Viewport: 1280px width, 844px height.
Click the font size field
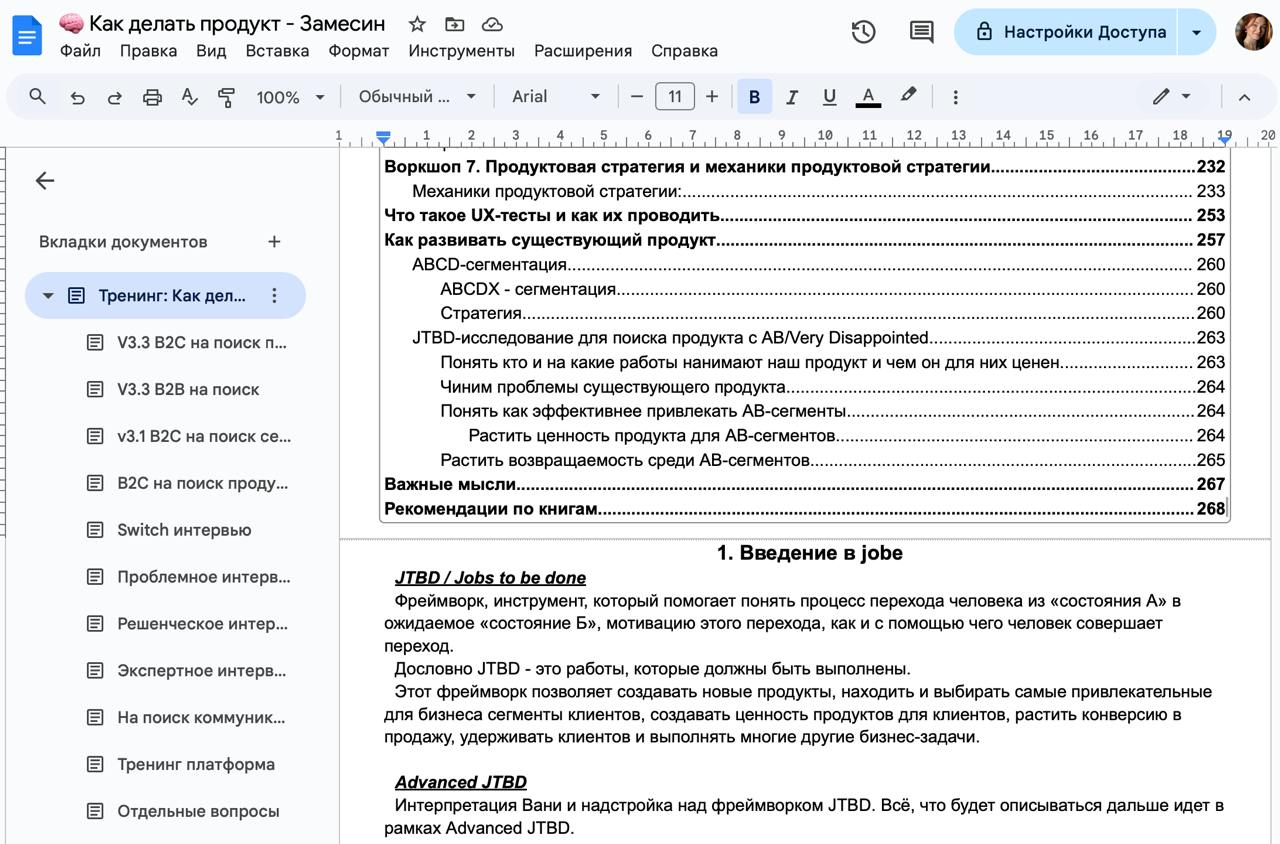click(675, 97)
